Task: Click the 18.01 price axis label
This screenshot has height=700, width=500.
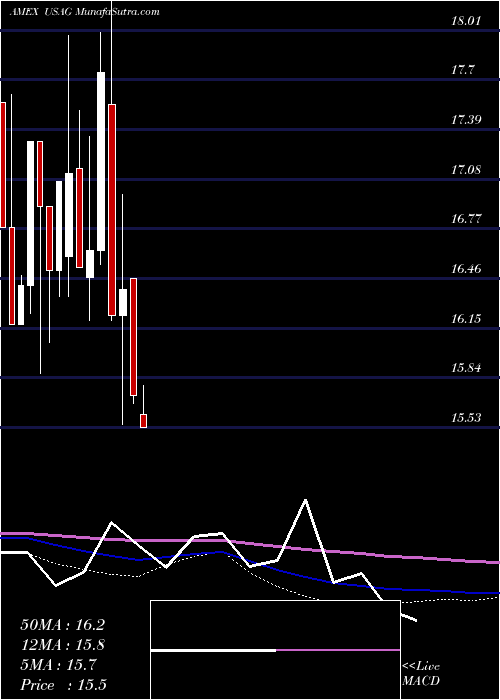Action: click(466, 21)
